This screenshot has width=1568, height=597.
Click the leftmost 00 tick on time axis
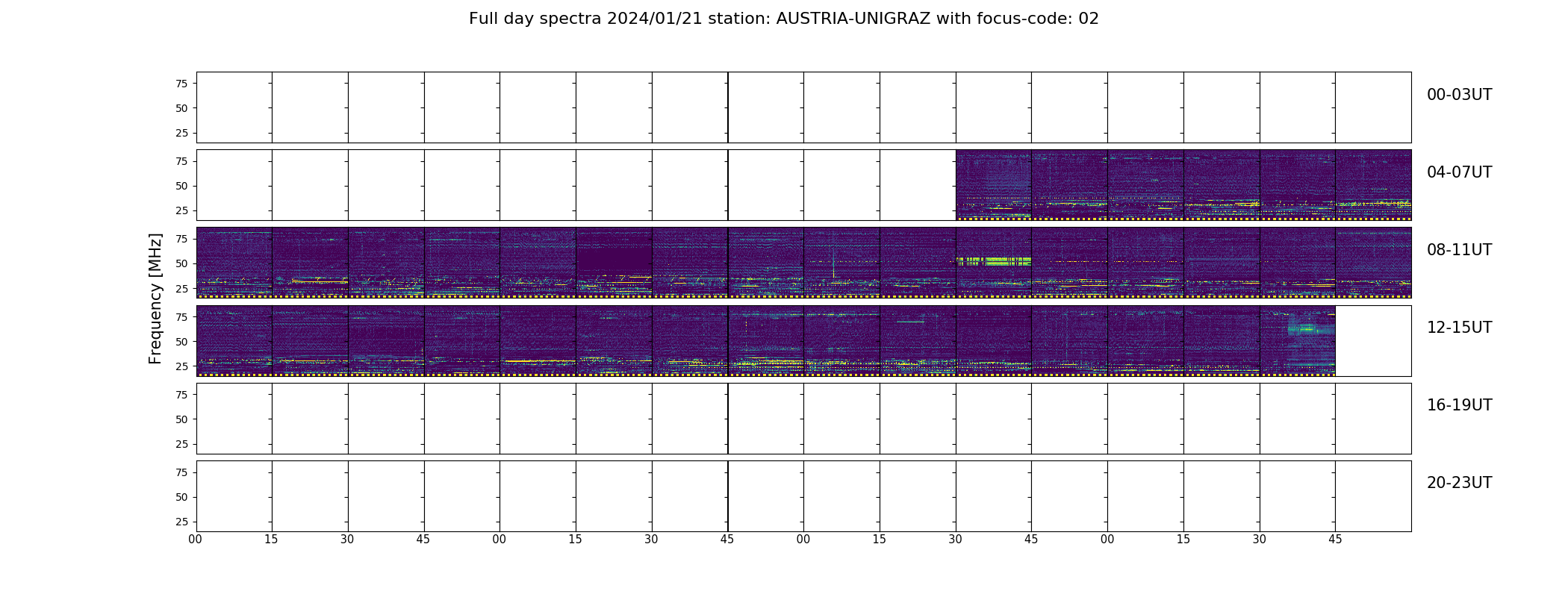click(196, 539)
